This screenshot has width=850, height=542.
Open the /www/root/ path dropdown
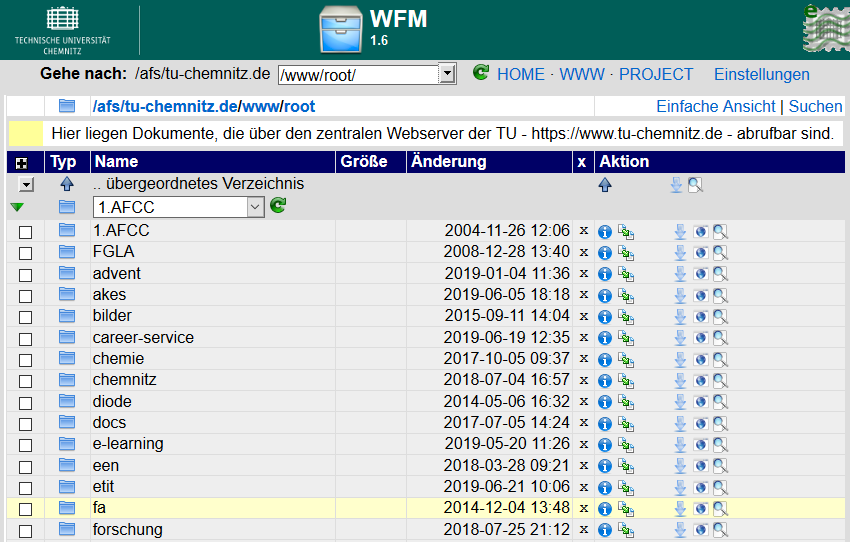click(447, 75)
